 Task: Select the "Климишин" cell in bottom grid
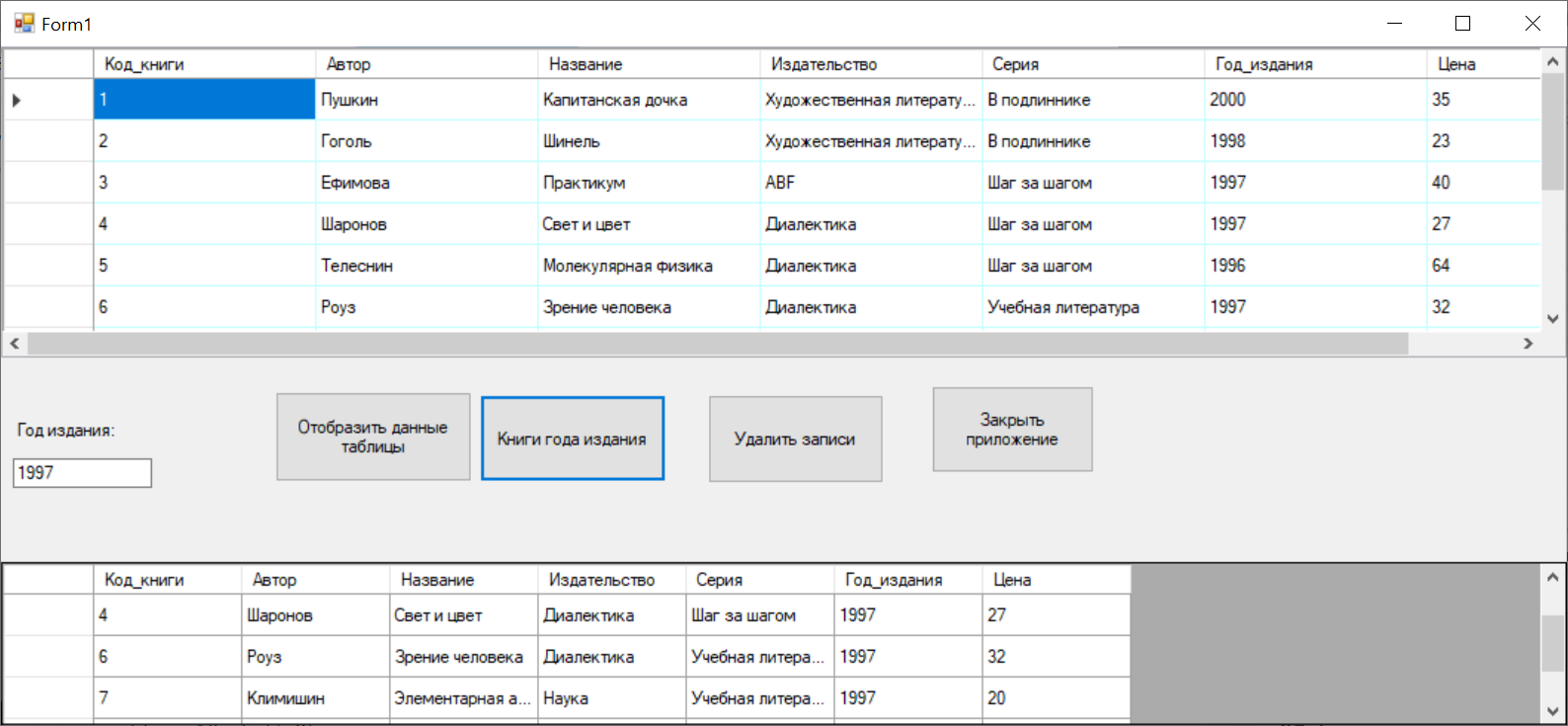pyautogui.click(x=315, y=698)
